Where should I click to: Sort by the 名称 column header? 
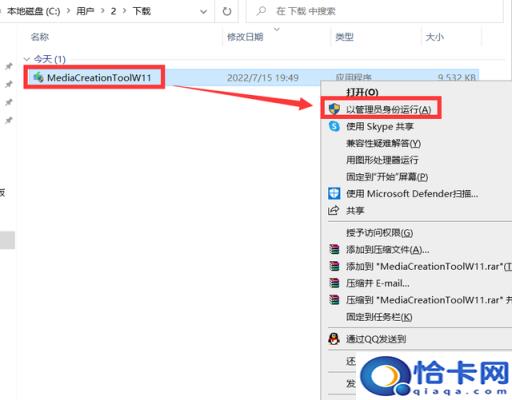coord(40,37)
